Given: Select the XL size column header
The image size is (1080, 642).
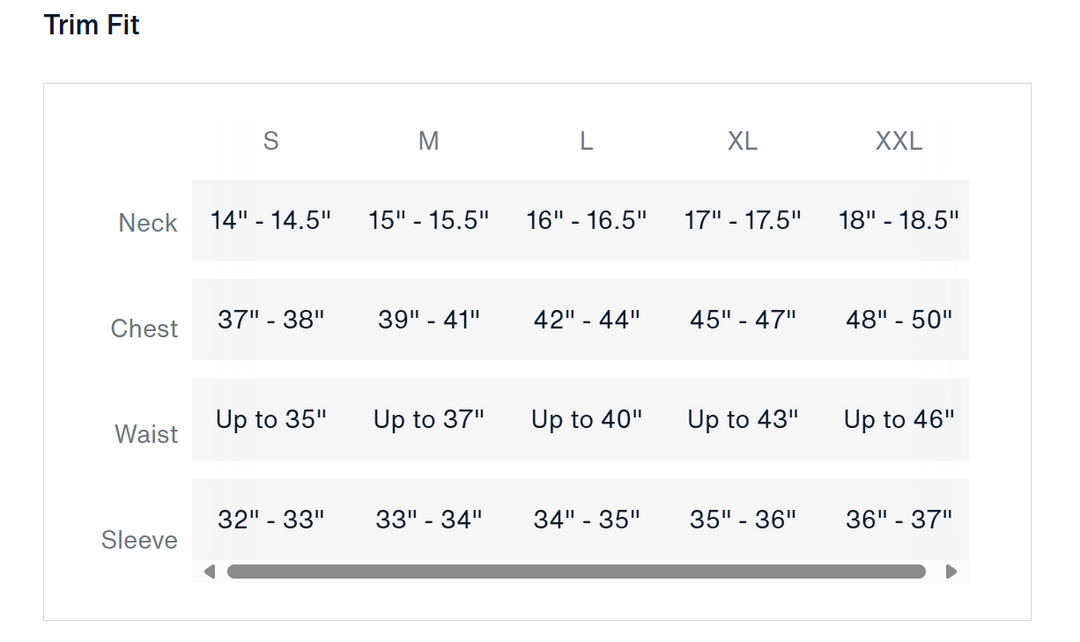Looking at the screenshot, I should 742,141.
